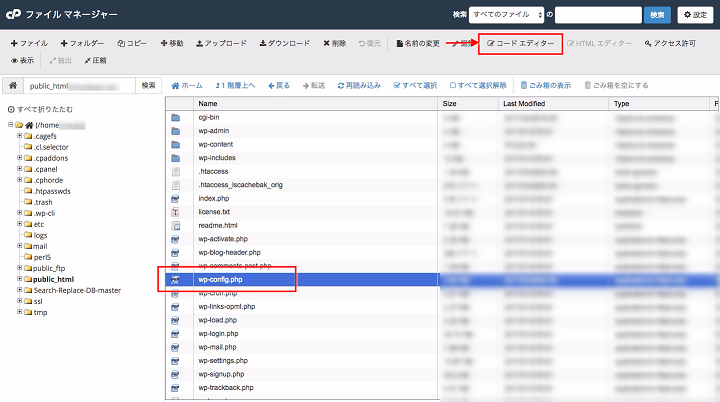Go to ホーム in navigation bar
Viewport: 720px width, 402px height.
click(187, 85)
